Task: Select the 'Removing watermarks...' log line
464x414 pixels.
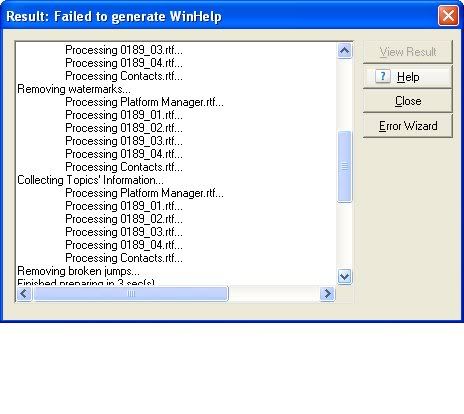Action: click(x=74, y=89)
